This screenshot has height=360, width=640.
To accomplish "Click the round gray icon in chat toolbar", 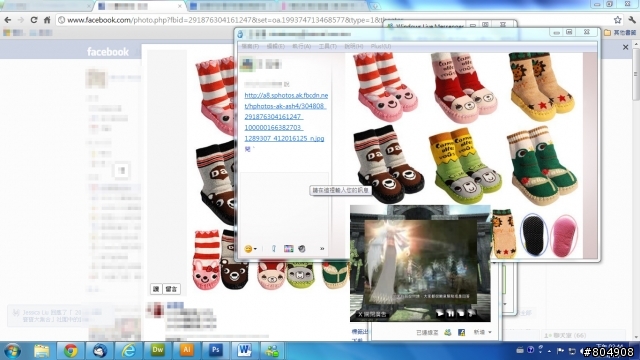I will coord(302,249).
